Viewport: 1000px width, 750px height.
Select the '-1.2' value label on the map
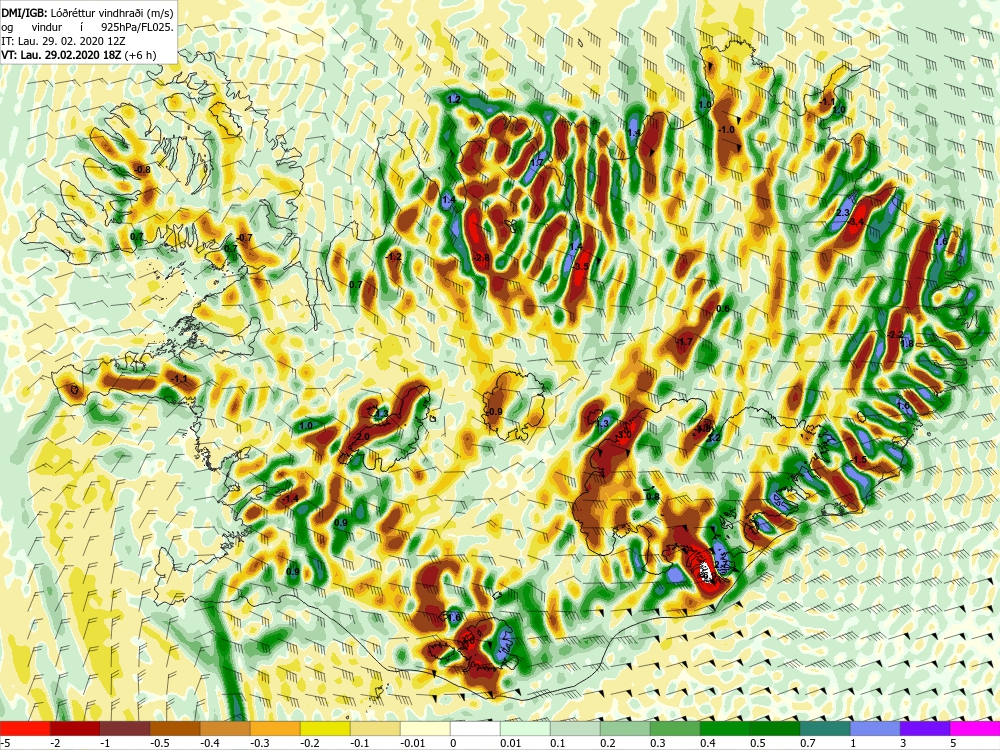pyautogui.click(x=393, y=257)
